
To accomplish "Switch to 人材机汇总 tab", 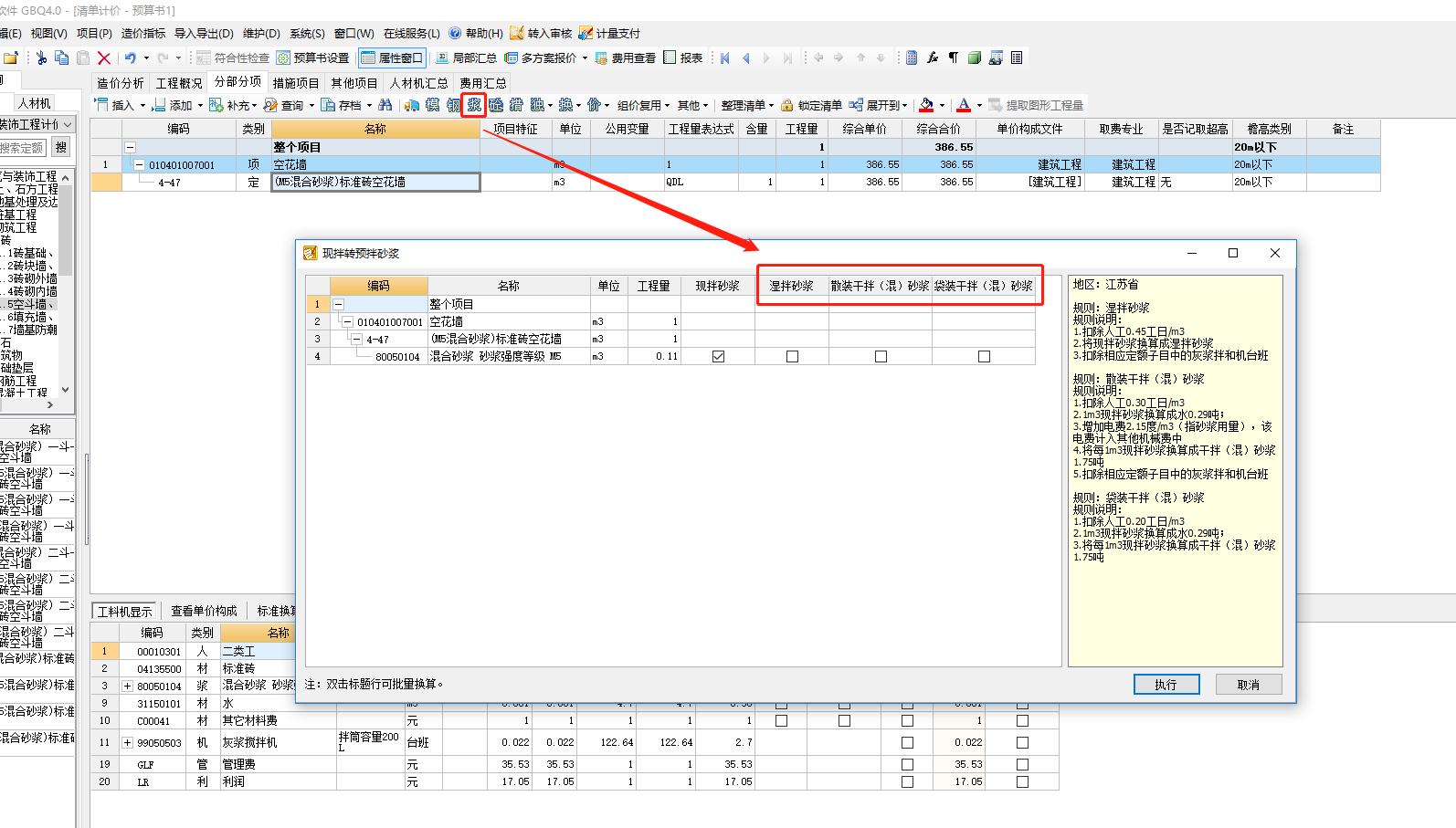I will (418, 83).
